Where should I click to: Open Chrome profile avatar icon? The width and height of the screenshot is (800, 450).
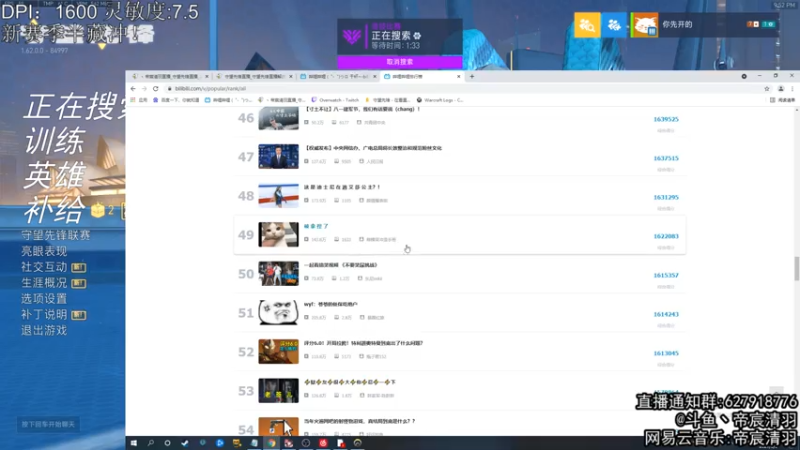(x=781, y=89)
